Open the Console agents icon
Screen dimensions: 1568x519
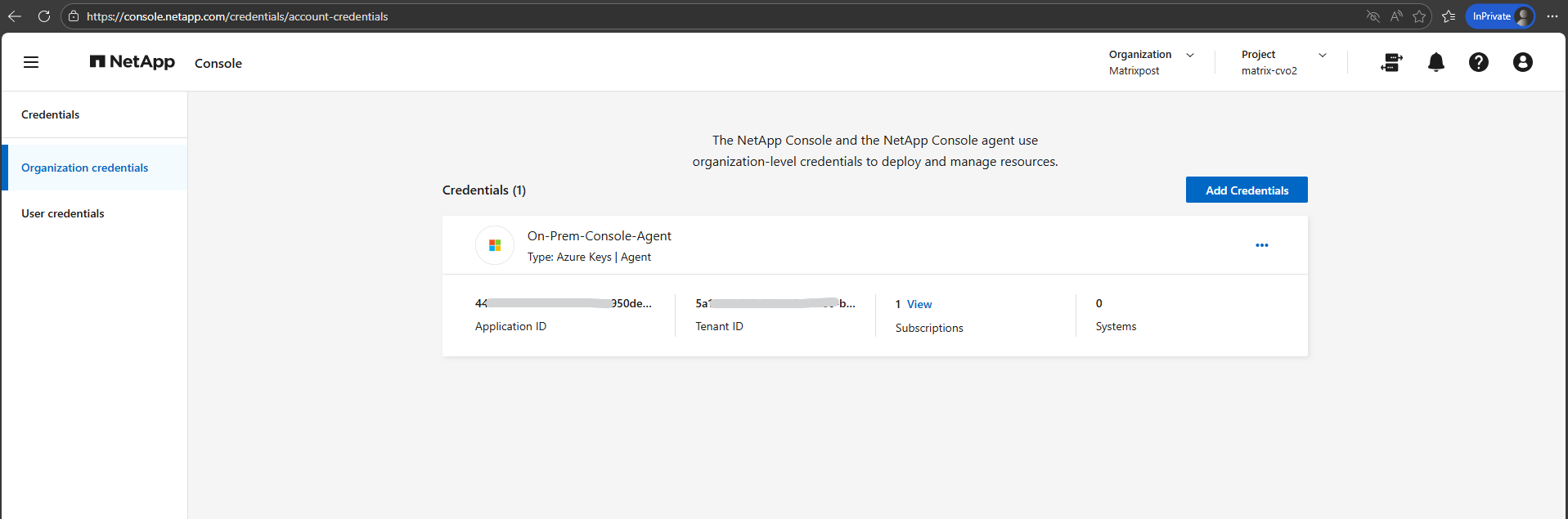click(1391, 62)
